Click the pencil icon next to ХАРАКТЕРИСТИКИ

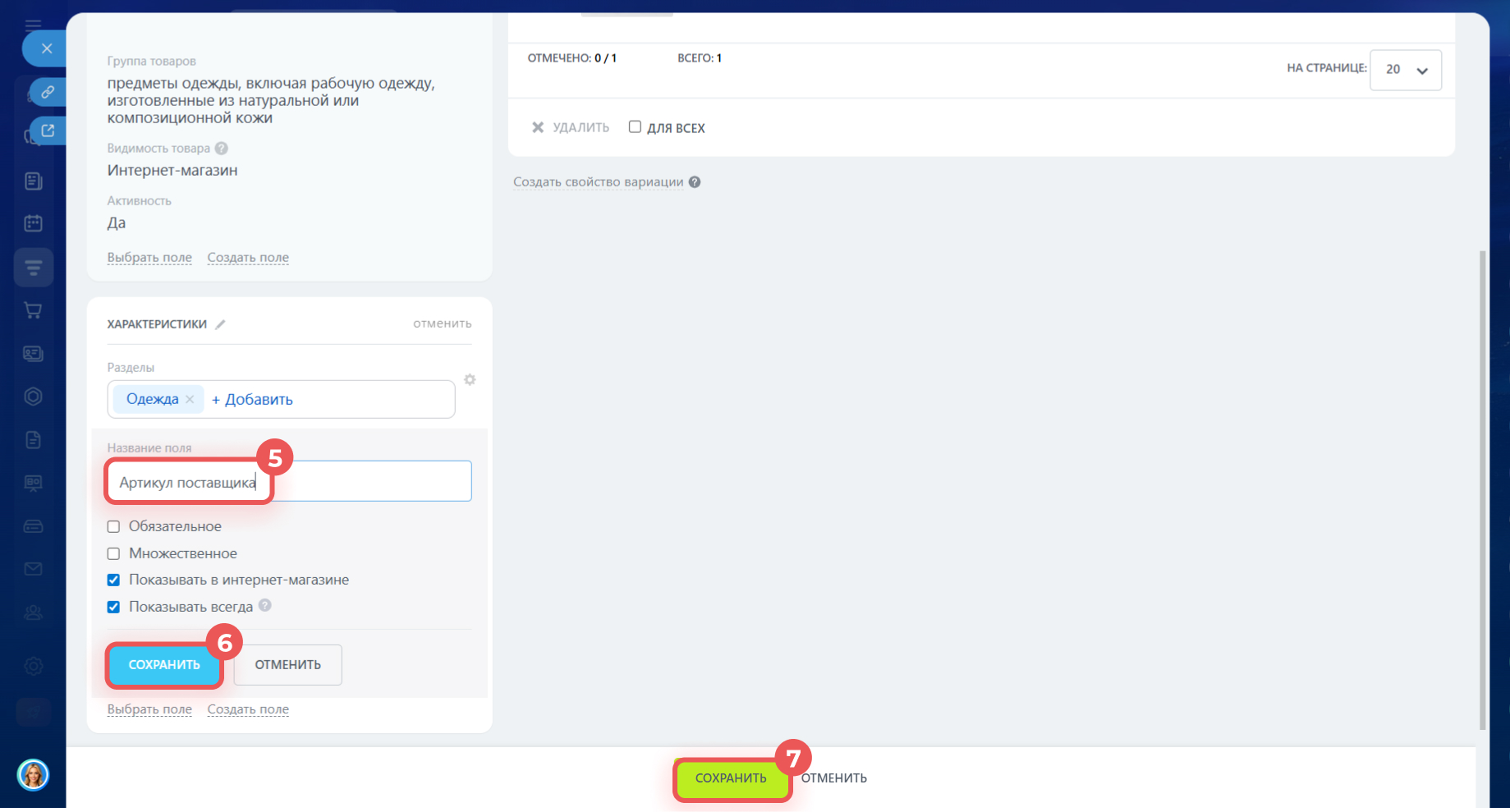coord(220,324)
